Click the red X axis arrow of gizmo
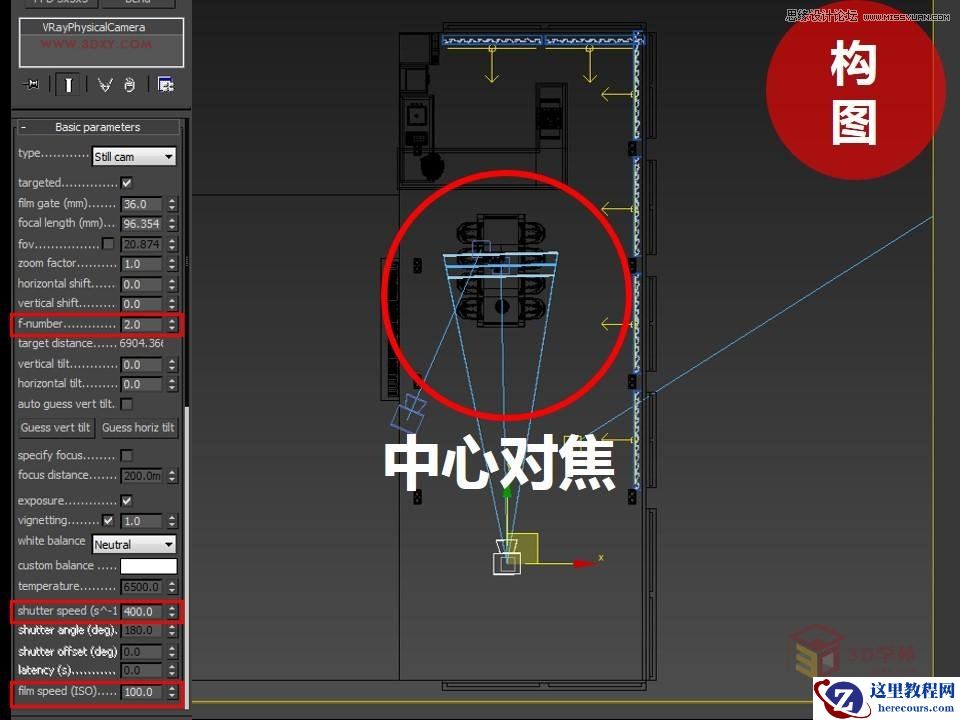Screen dimensions: 960x720 (x=585, y=563)
